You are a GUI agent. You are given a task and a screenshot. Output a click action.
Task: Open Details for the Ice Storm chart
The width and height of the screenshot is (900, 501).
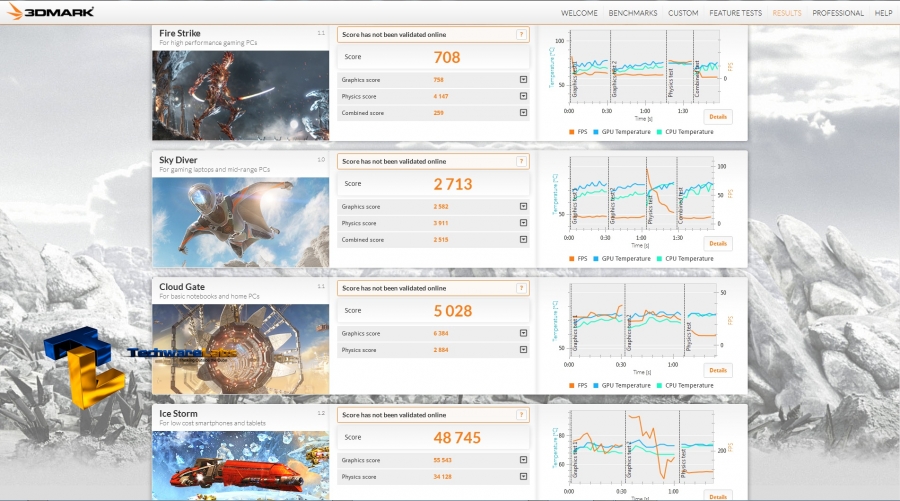tap(718, 494)
